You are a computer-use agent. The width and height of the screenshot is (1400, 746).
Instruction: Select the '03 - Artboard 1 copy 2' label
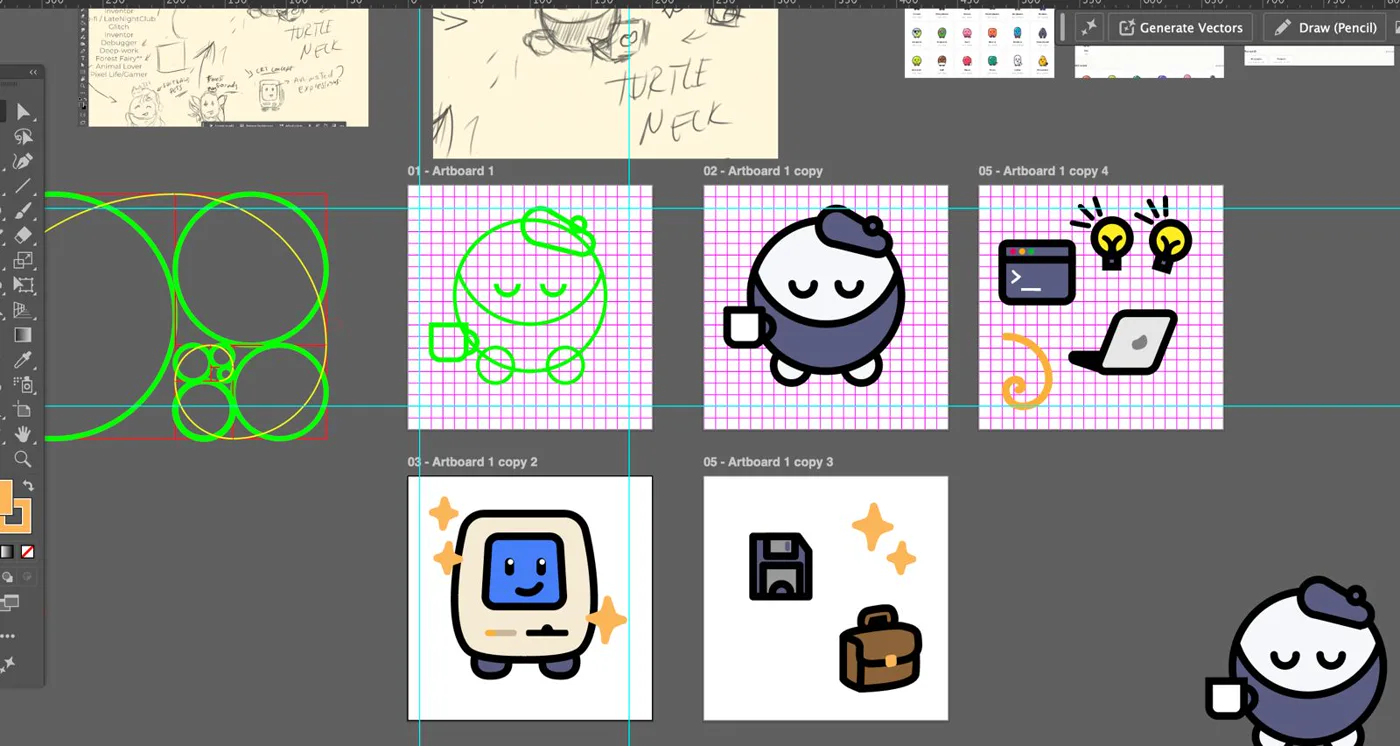click(x=473, y=462)
